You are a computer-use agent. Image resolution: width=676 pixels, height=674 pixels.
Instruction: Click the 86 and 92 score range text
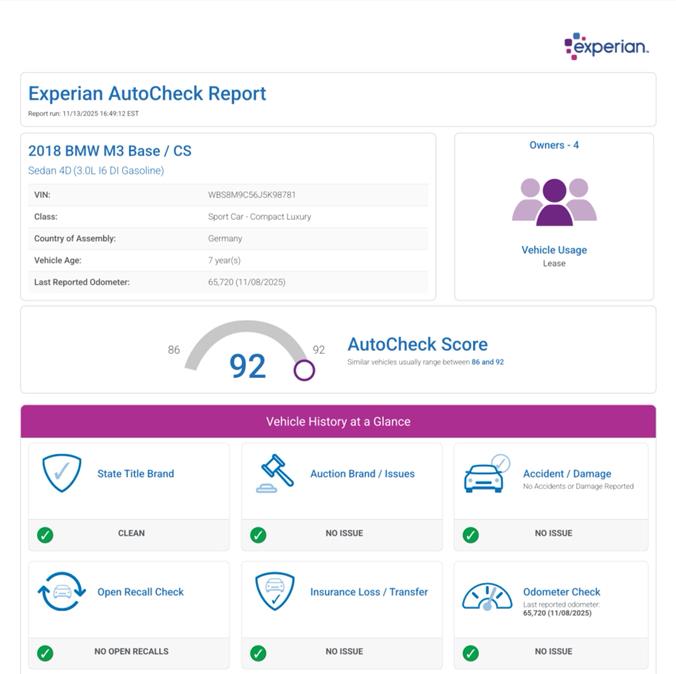pyautogui.click(x=487, y=362)
